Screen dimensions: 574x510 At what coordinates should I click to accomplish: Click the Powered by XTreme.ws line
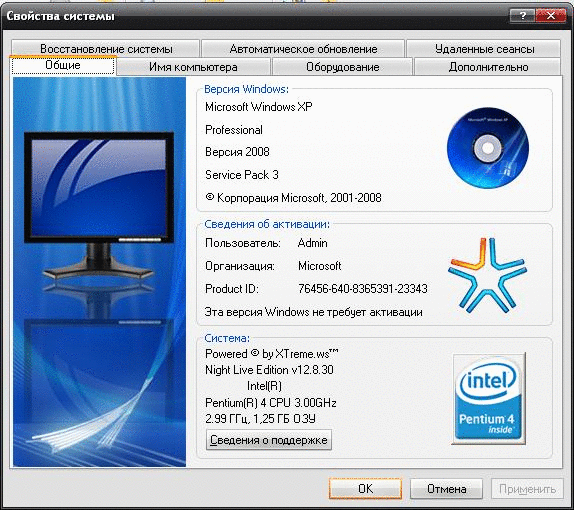click(272, 354)
